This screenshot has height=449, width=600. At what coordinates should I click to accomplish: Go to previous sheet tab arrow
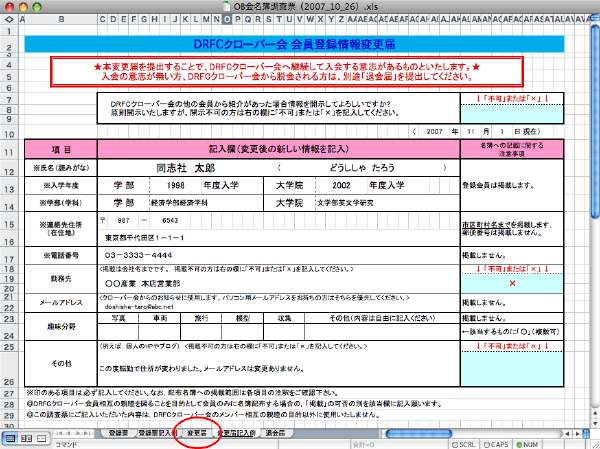tap(68, 432)
